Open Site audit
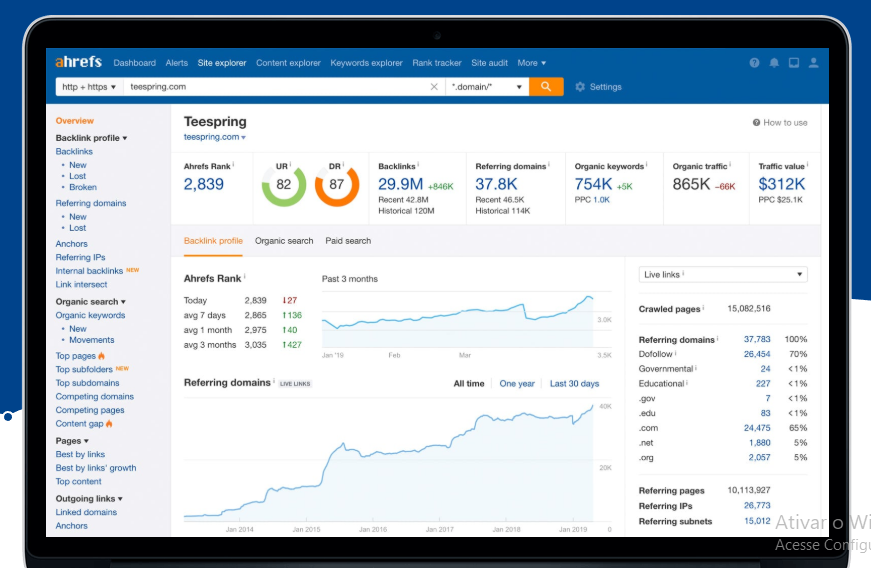 point(489,63)
